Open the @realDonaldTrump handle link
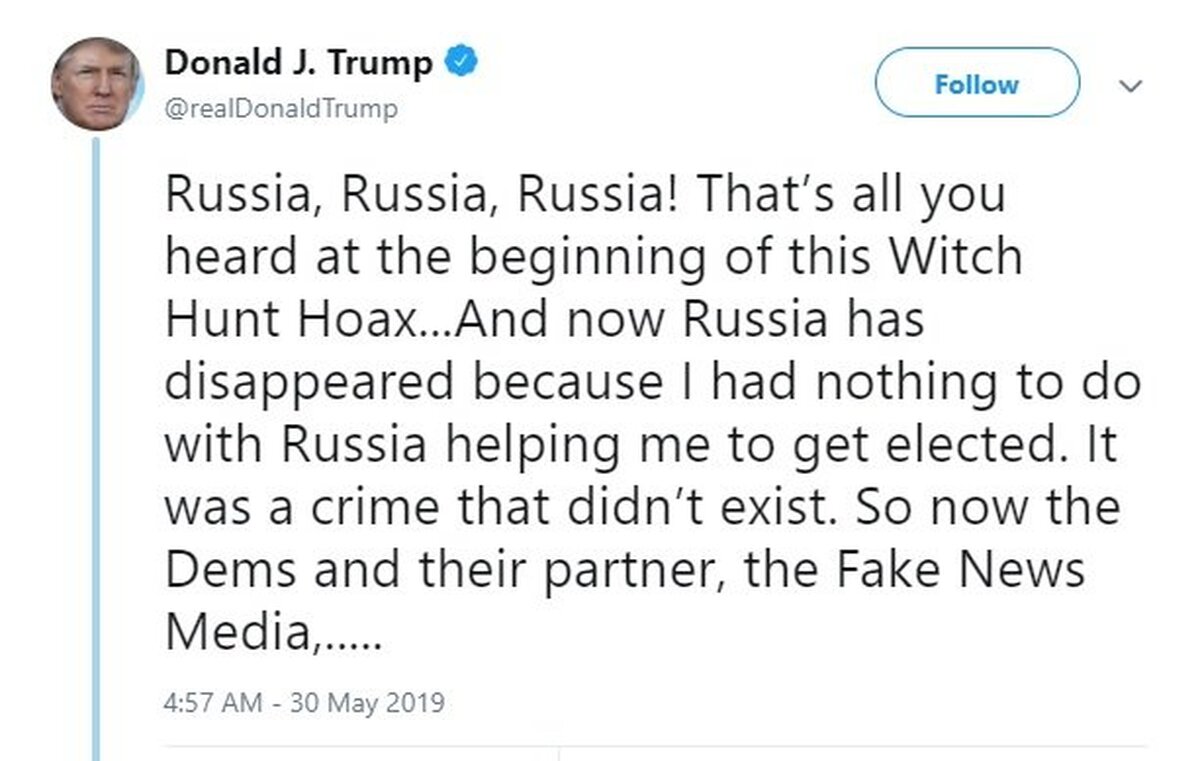The height and width of the screenshot is (761, 1200). click(x=281, y=109)
